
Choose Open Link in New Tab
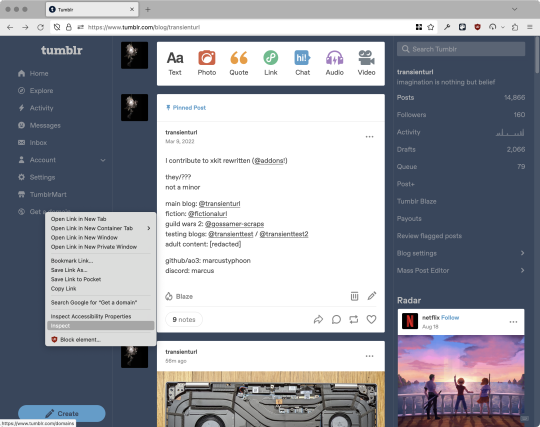100,219
